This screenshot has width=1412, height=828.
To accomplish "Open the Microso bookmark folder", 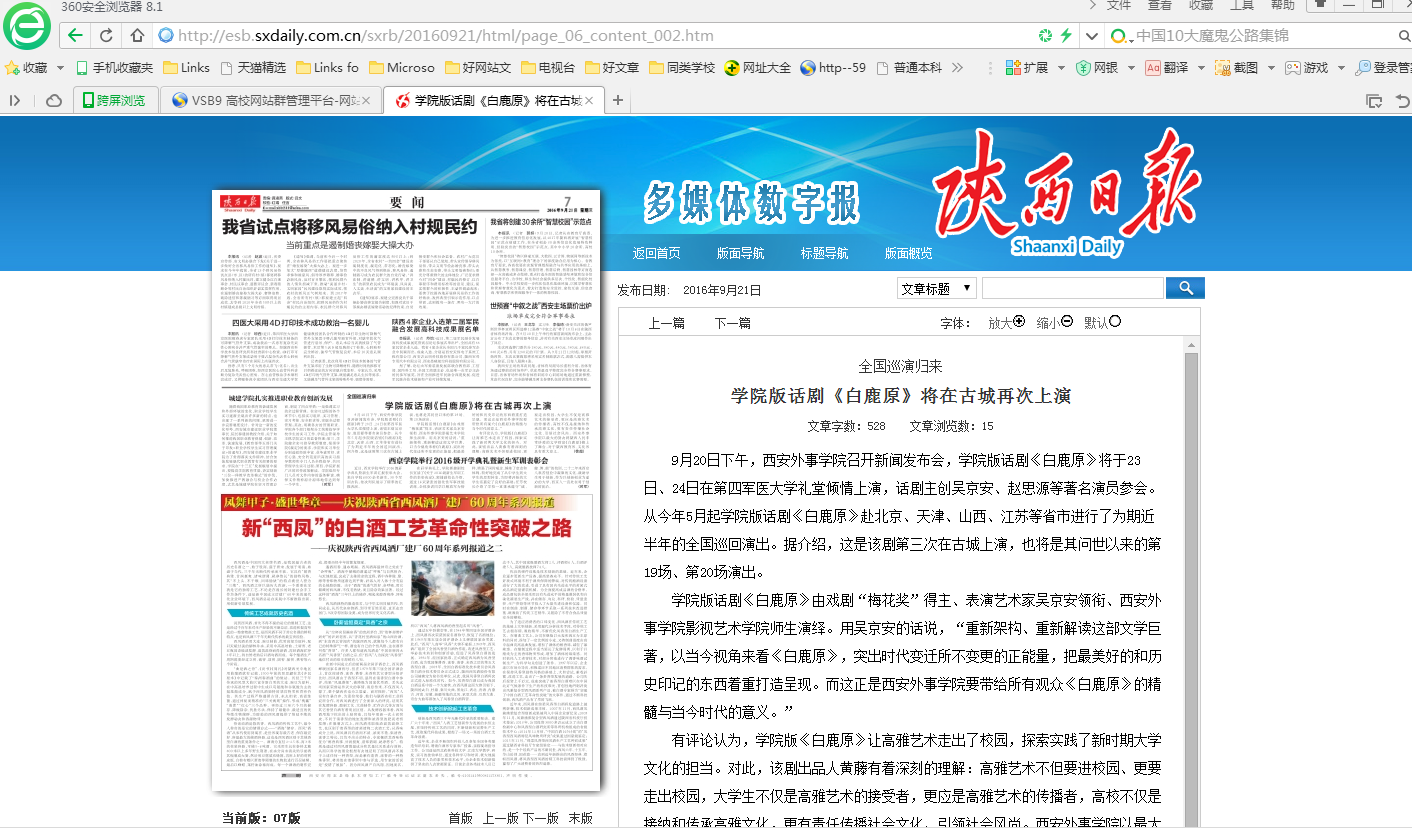I will tap(402, 68).
